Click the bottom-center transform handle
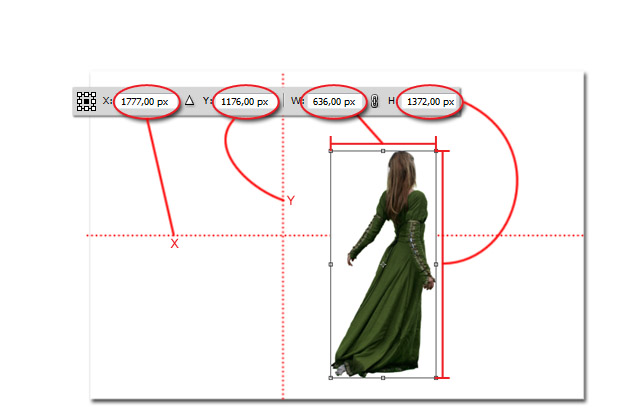 tap(384, 378)
